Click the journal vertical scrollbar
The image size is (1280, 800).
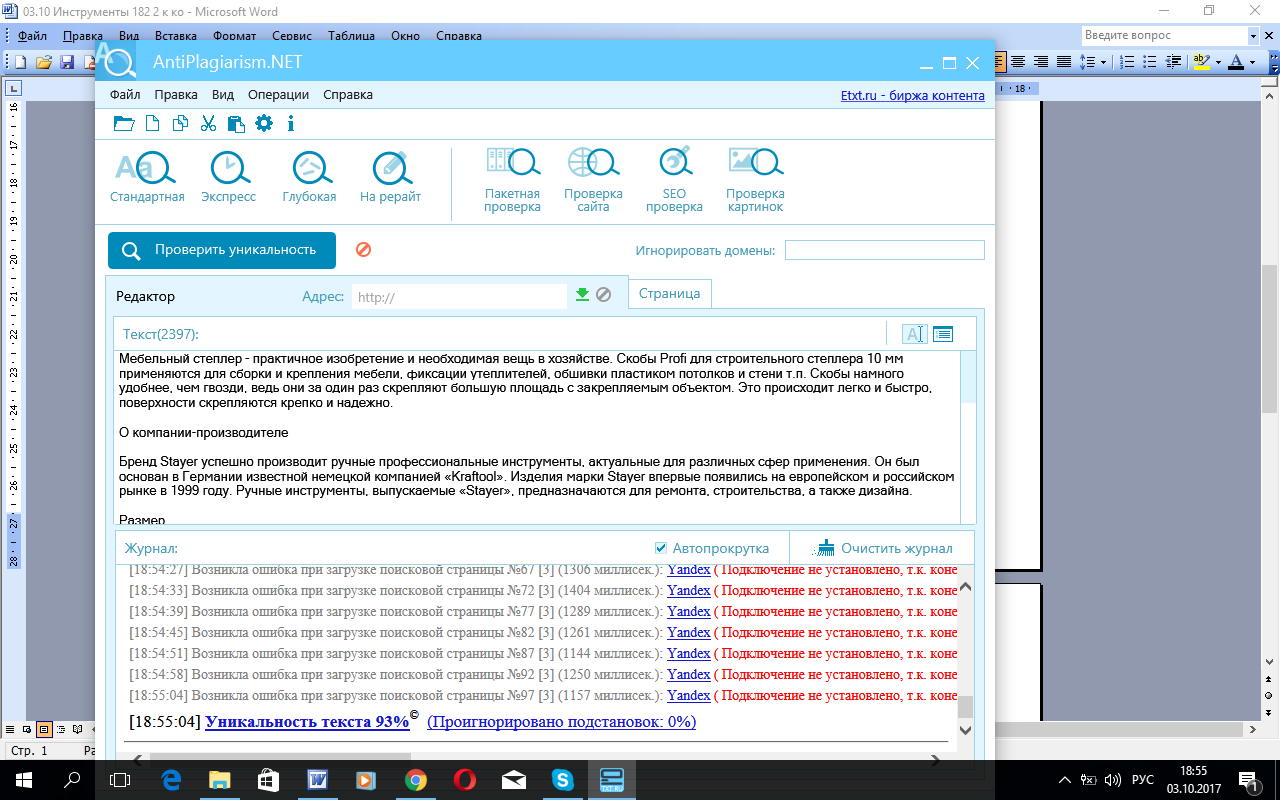(x=965, y=658)
